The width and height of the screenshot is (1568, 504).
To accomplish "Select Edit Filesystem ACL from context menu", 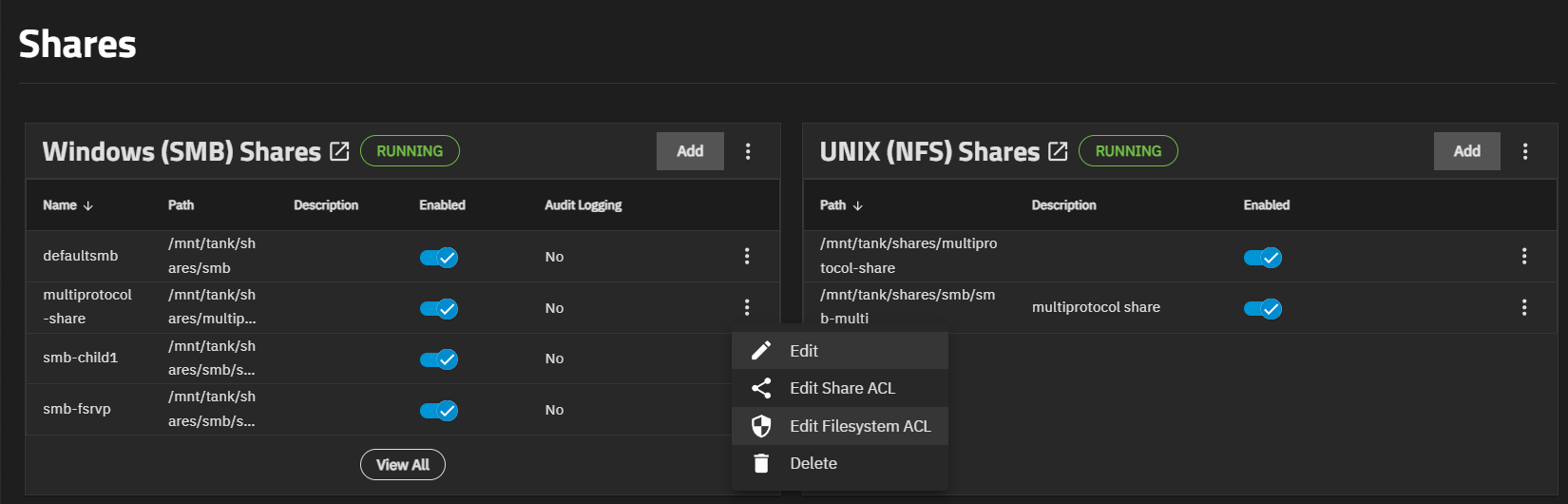I will point(860,426).
